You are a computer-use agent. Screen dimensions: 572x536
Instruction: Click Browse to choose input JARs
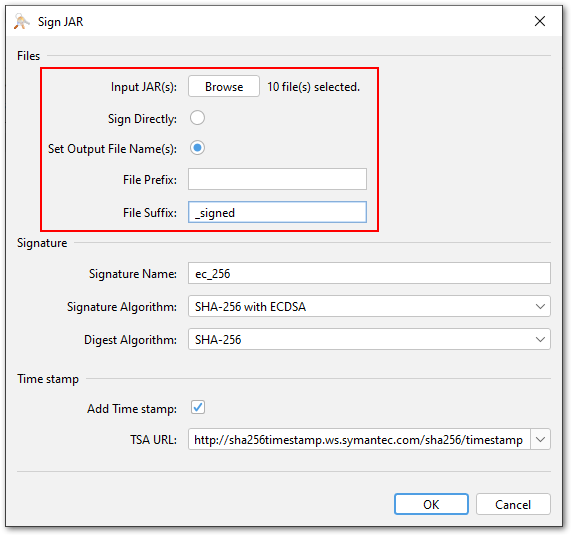click(x=224, y=86)
